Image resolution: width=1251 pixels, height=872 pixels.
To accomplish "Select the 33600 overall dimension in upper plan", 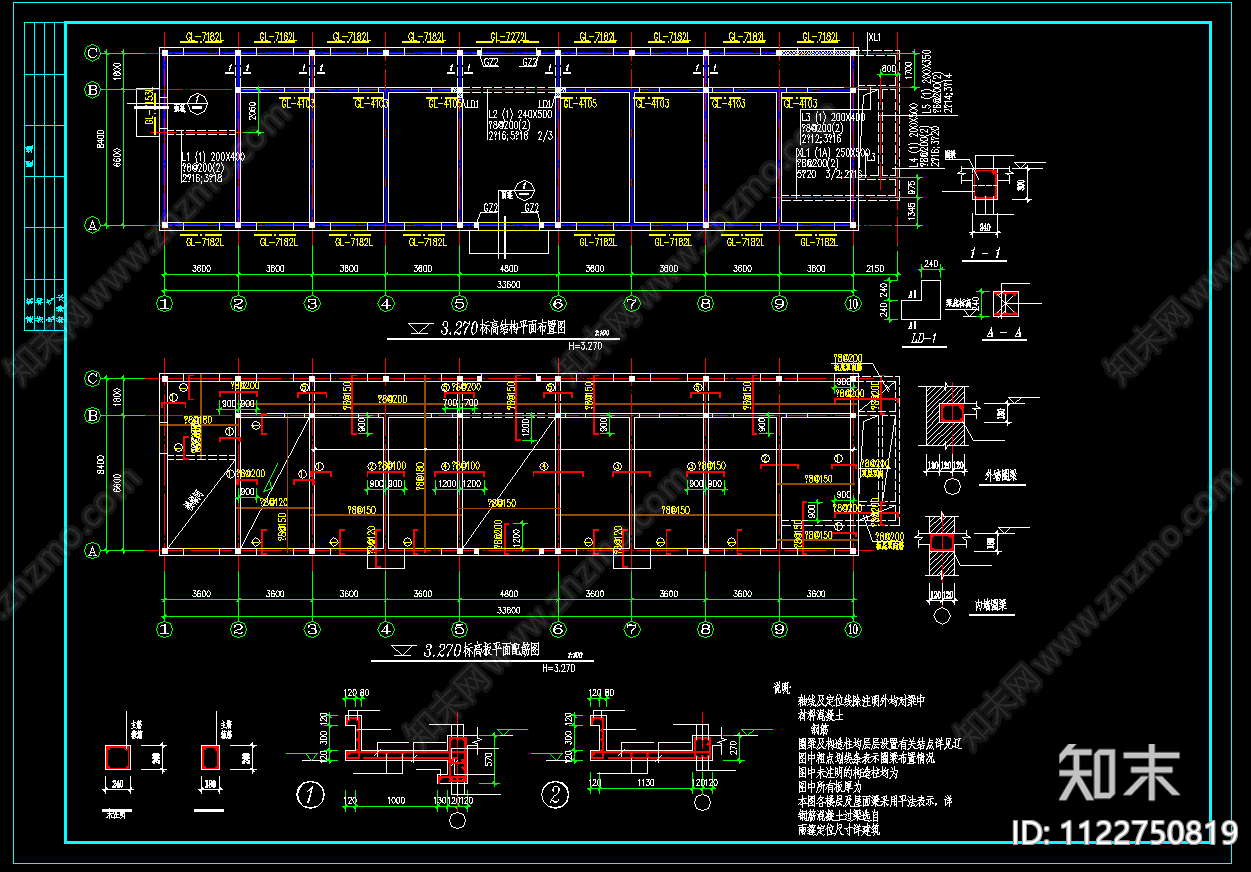I will 508,283.
